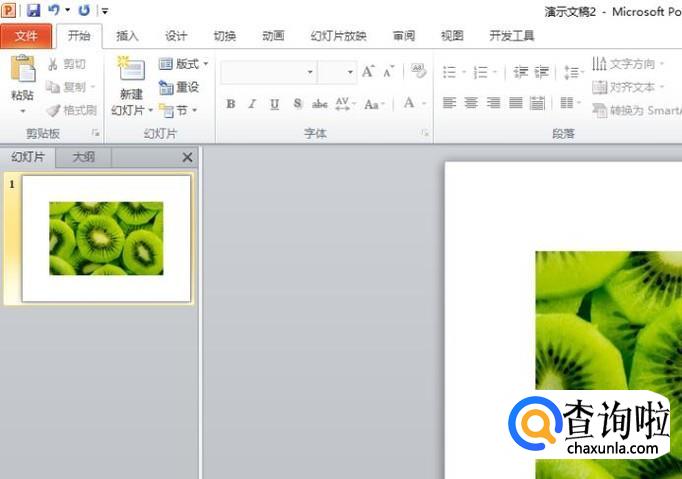Click the Increase List Level icon

click(542, 72)
